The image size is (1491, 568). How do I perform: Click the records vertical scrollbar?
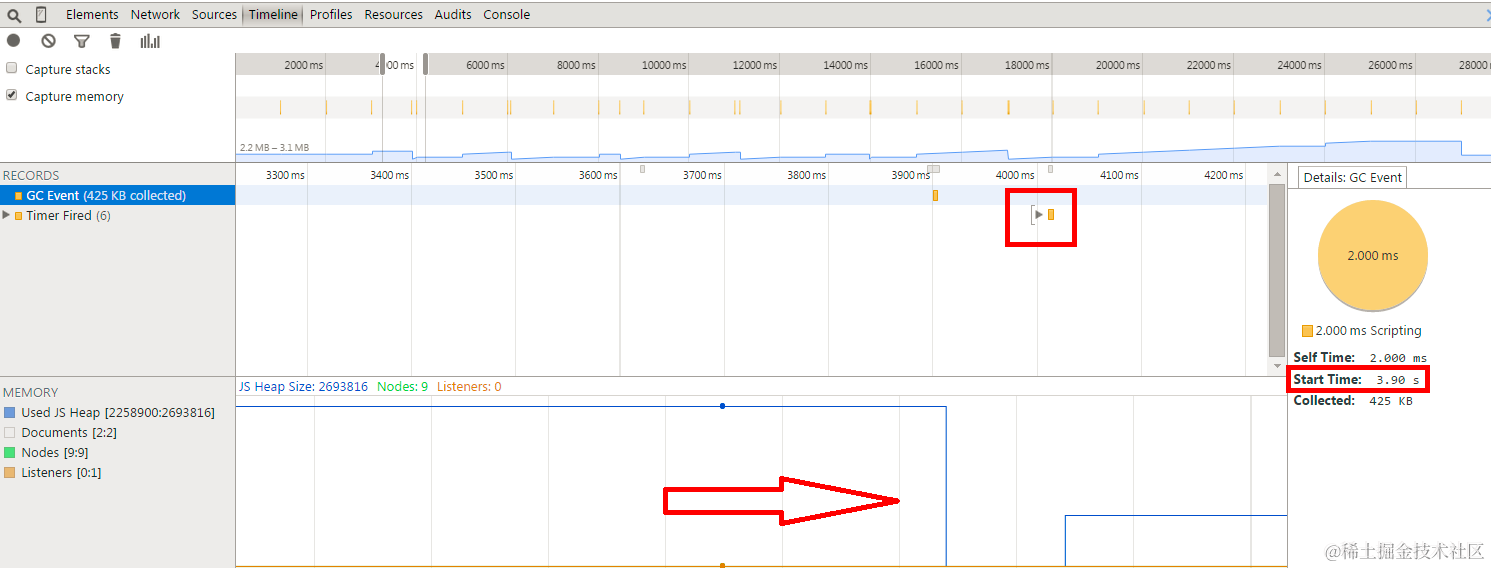click(1276, 270)
